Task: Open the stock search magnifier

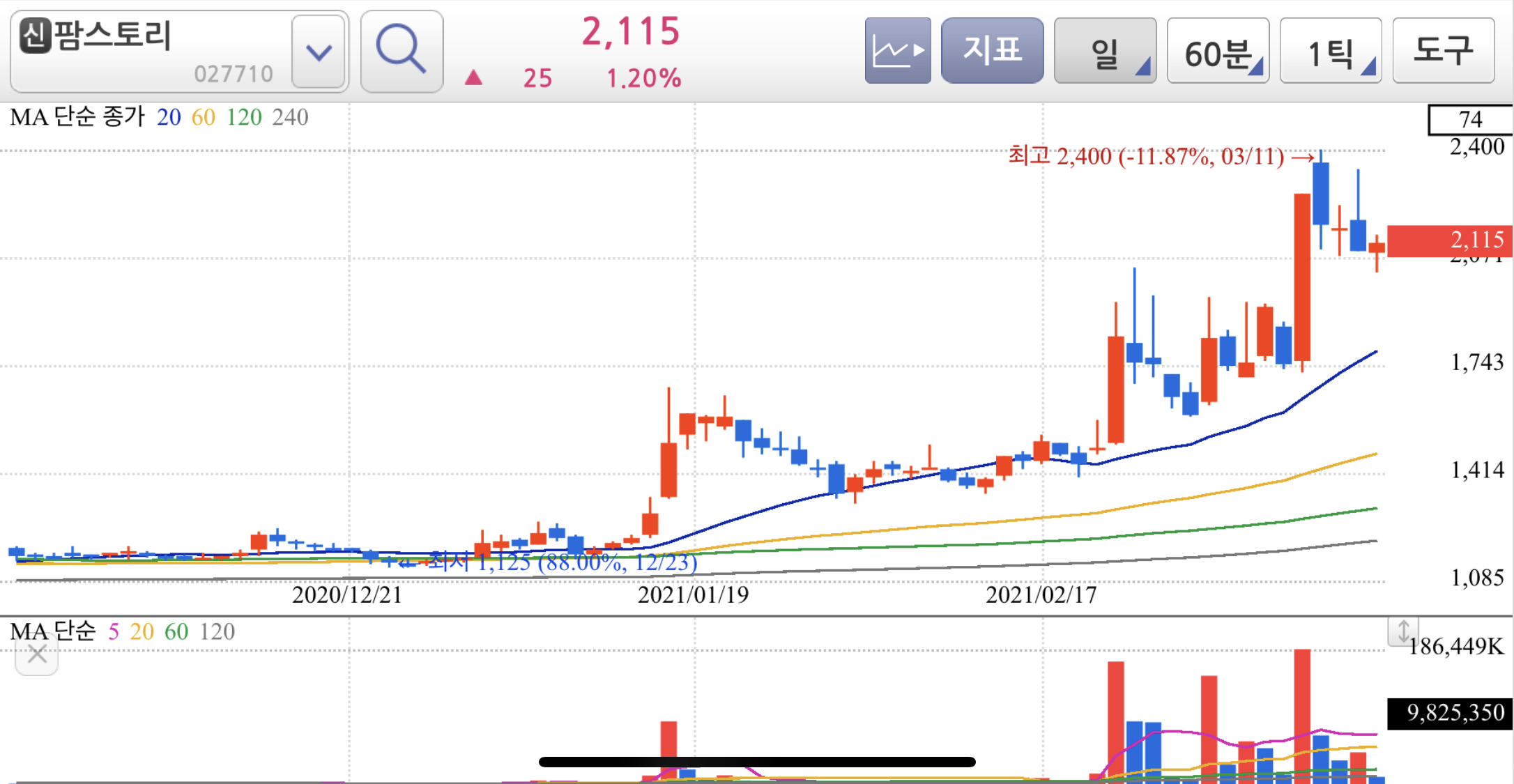Action: (402, 51)
